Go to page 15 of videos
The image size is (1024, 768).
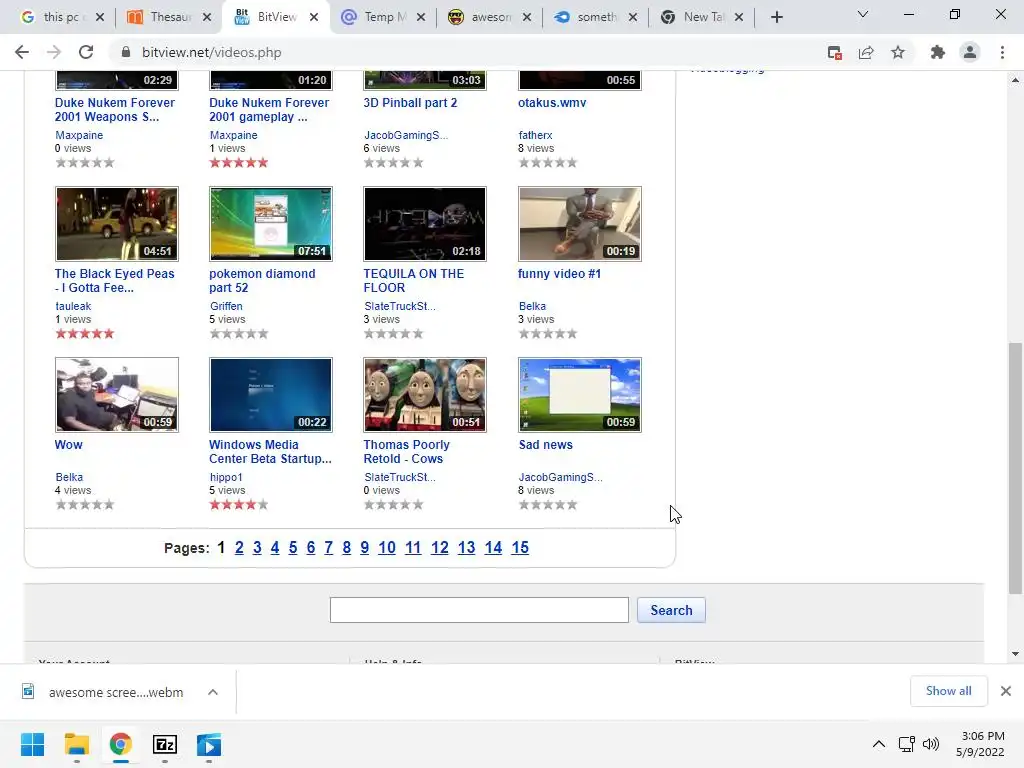520,548
